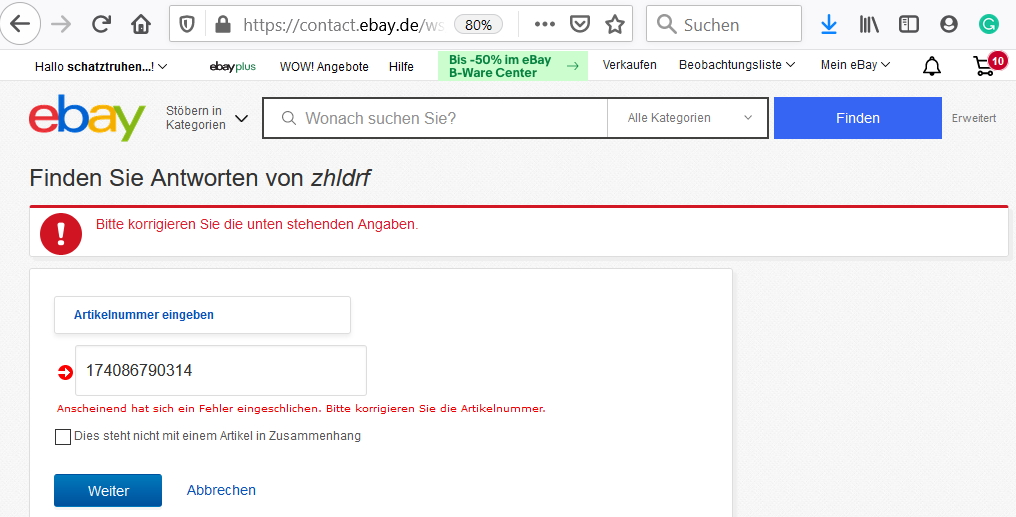Go to the browser home page

click(x=141, y=24)
